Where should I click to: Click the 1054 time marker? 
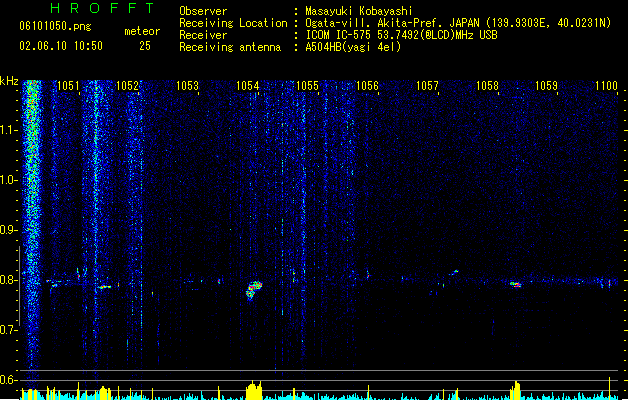[247, 86]
